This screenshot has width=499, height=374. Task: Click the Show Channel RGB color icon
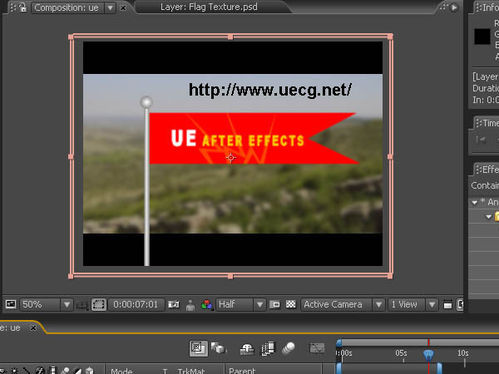click(207, 304)
